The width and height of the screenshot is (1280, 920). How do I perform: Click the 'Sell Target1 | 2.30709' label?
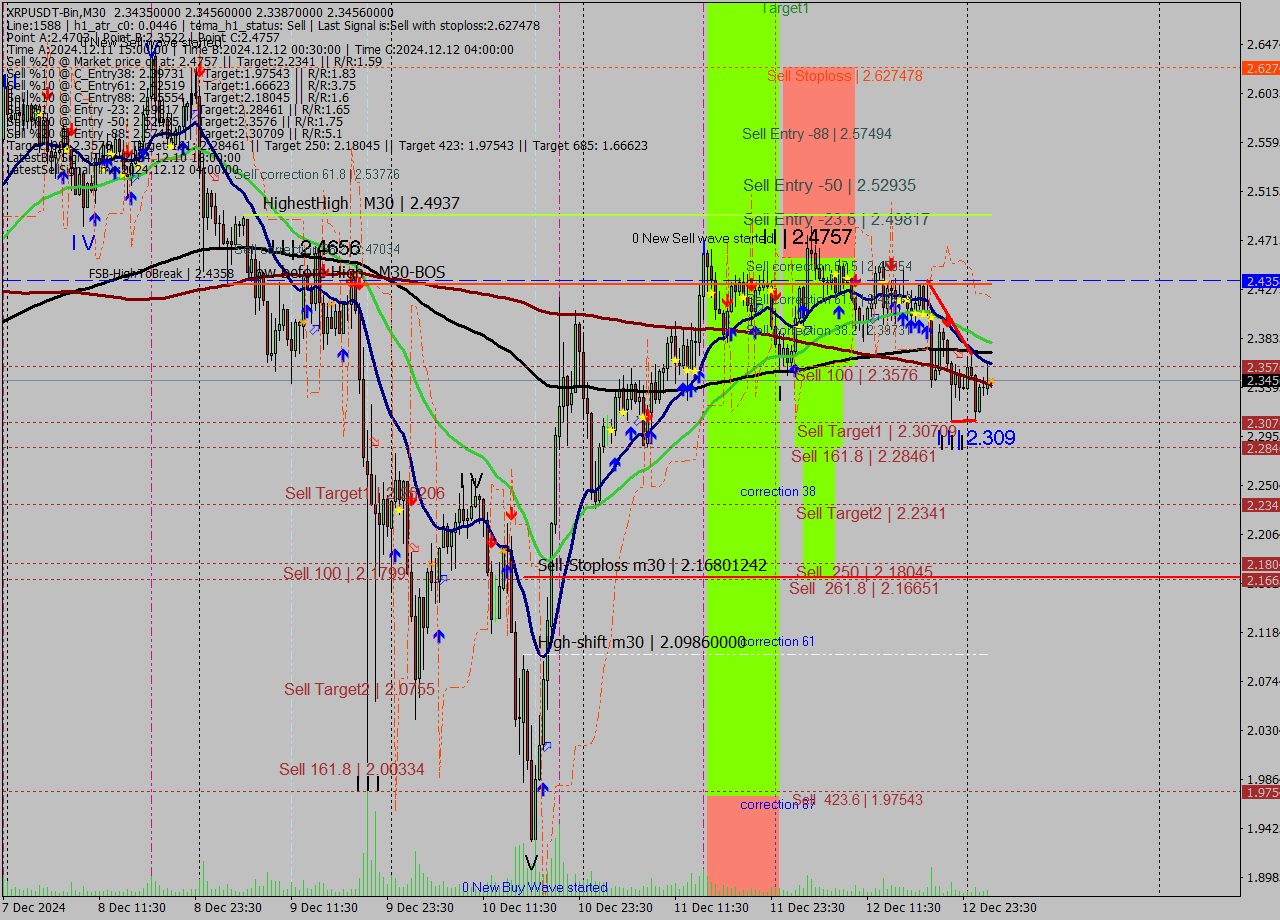[x=876, y=431]
